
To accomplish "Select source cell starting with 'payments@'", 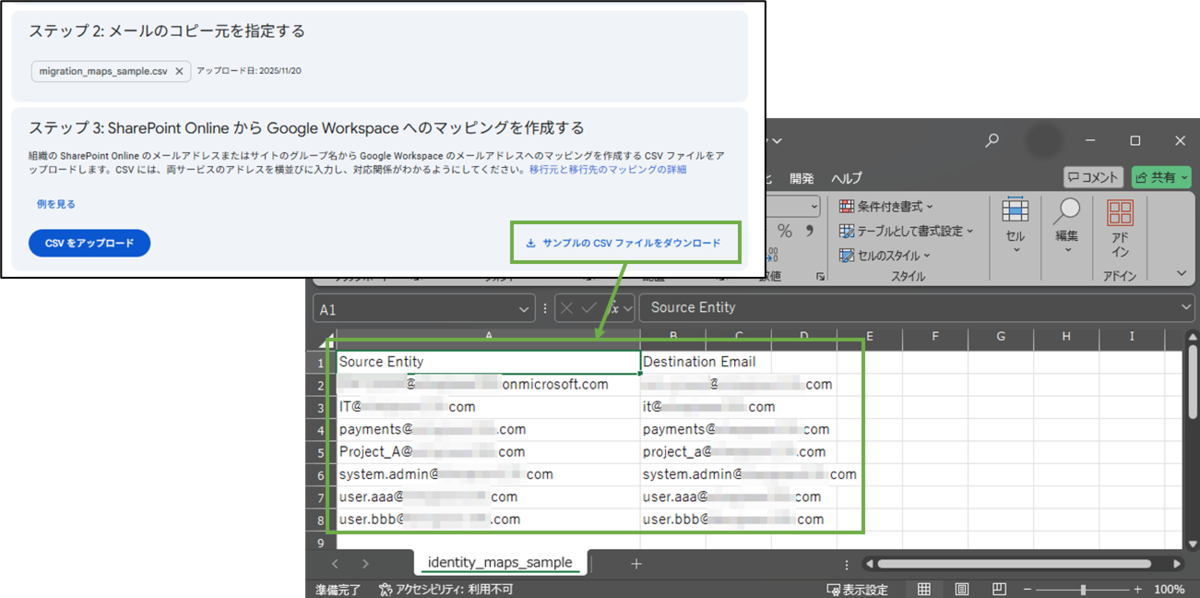I will click(x=488, y=429).
